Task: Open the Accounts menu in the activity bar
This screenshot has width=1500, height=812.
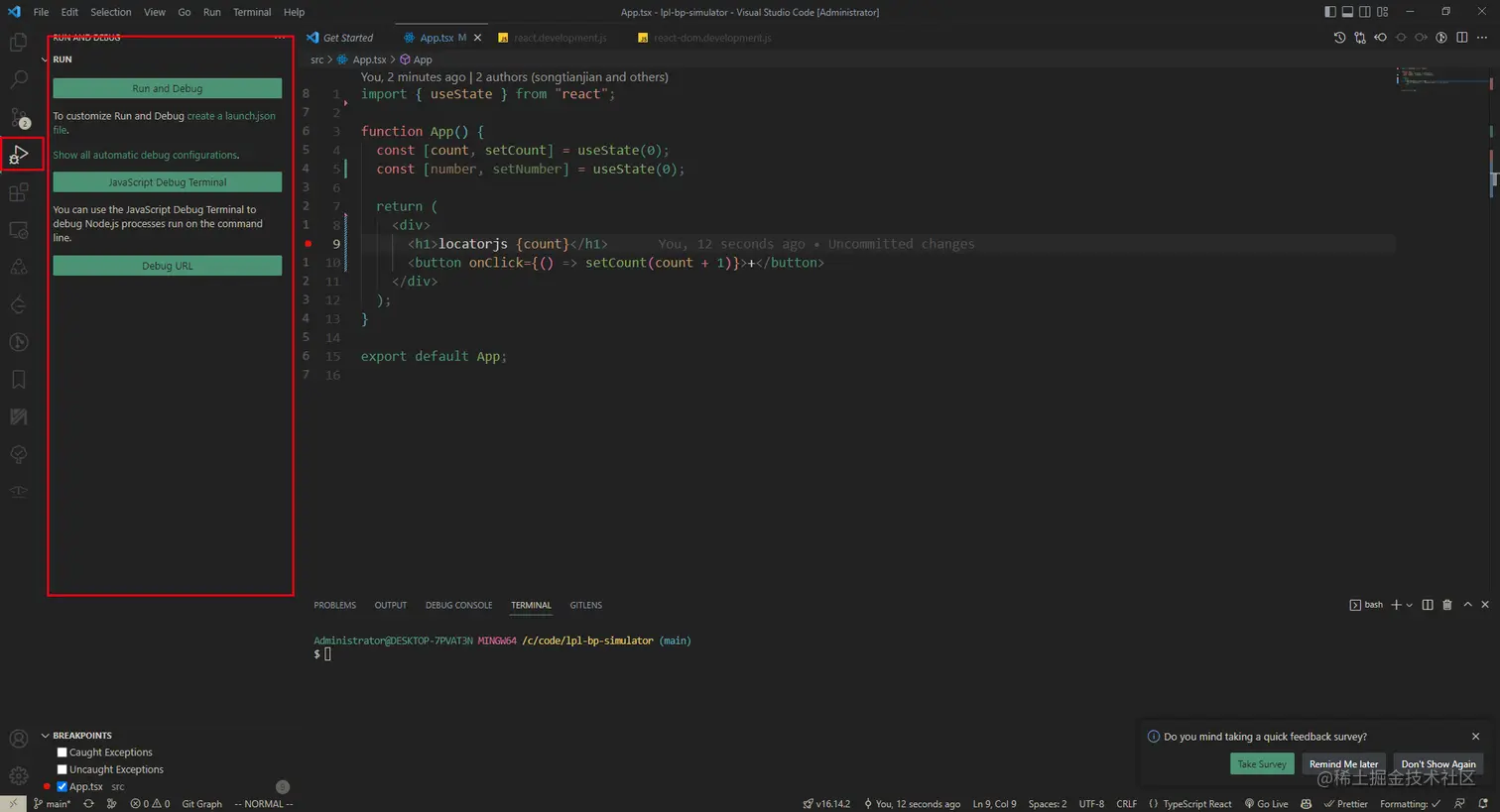Action: pyautogui.click(x=18, y=739)
